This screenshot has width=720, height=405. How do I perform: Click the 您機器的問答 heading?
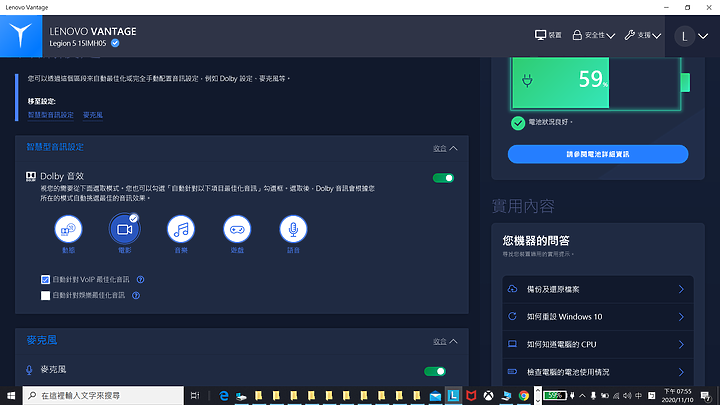pyautogui.click(x=536, y=241)
